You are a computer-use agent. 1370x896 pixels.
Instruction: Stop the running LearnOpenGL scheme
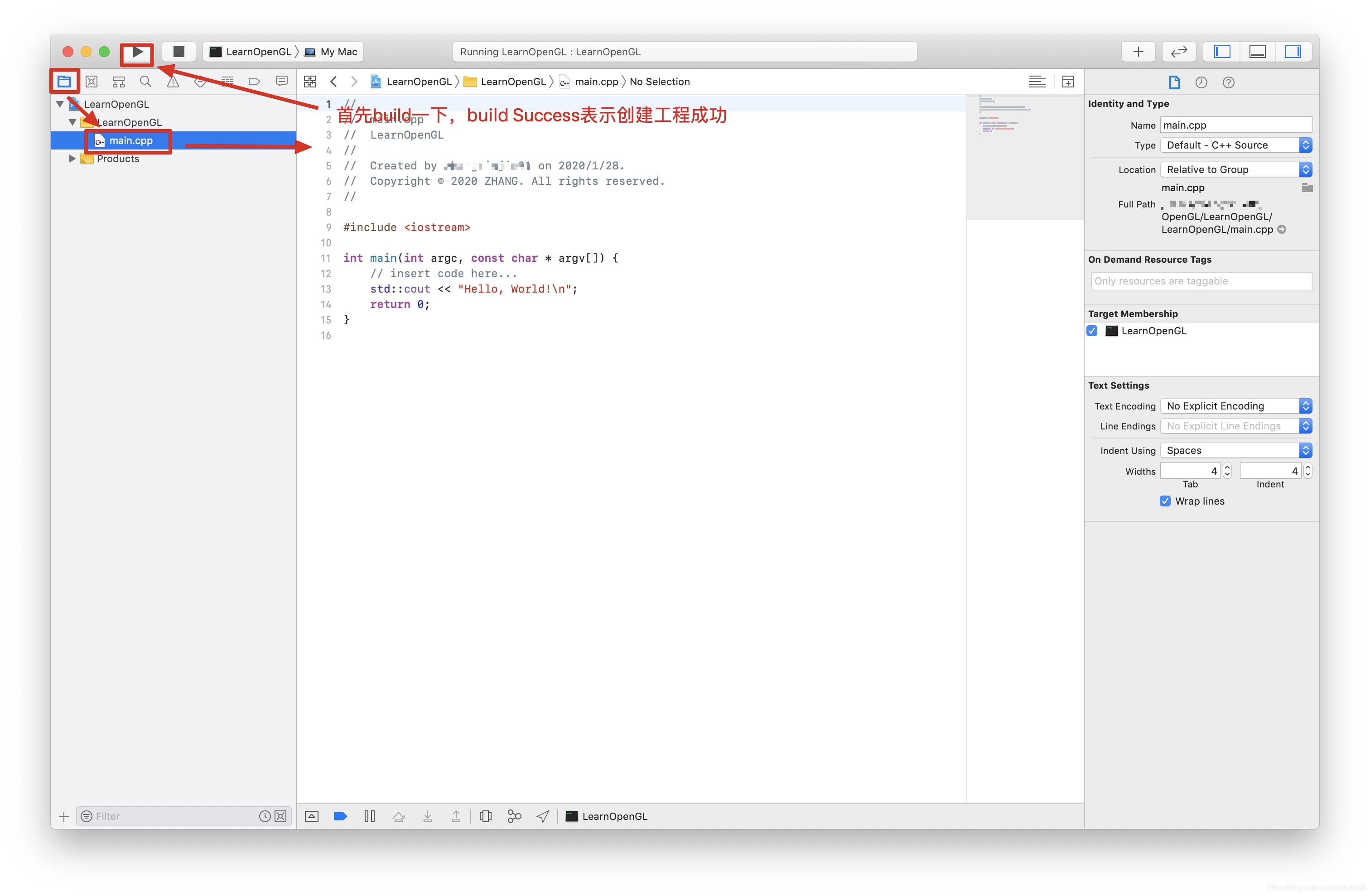pyautogui.click(x=178, y=52)
